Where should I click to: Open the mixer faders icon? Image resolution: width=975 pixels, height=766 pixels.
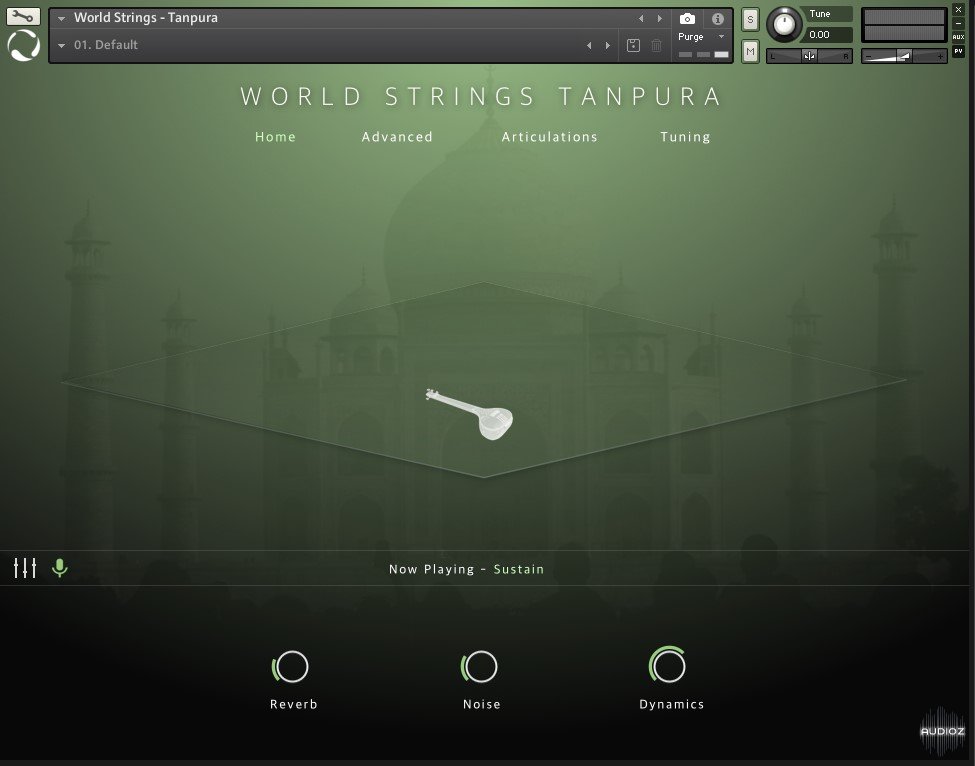[25, 568]
